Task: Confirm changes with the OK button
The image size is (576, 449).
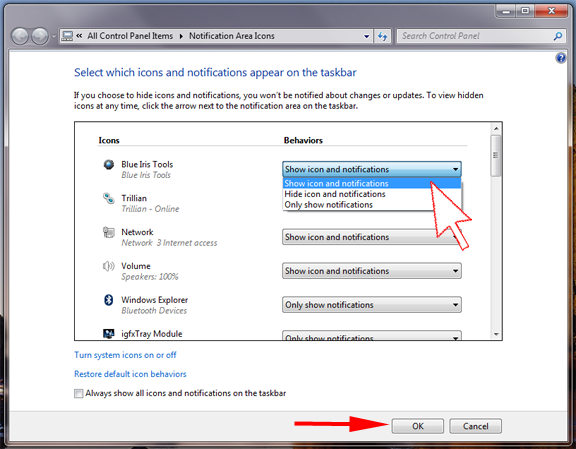Action: tap(418, 426)
